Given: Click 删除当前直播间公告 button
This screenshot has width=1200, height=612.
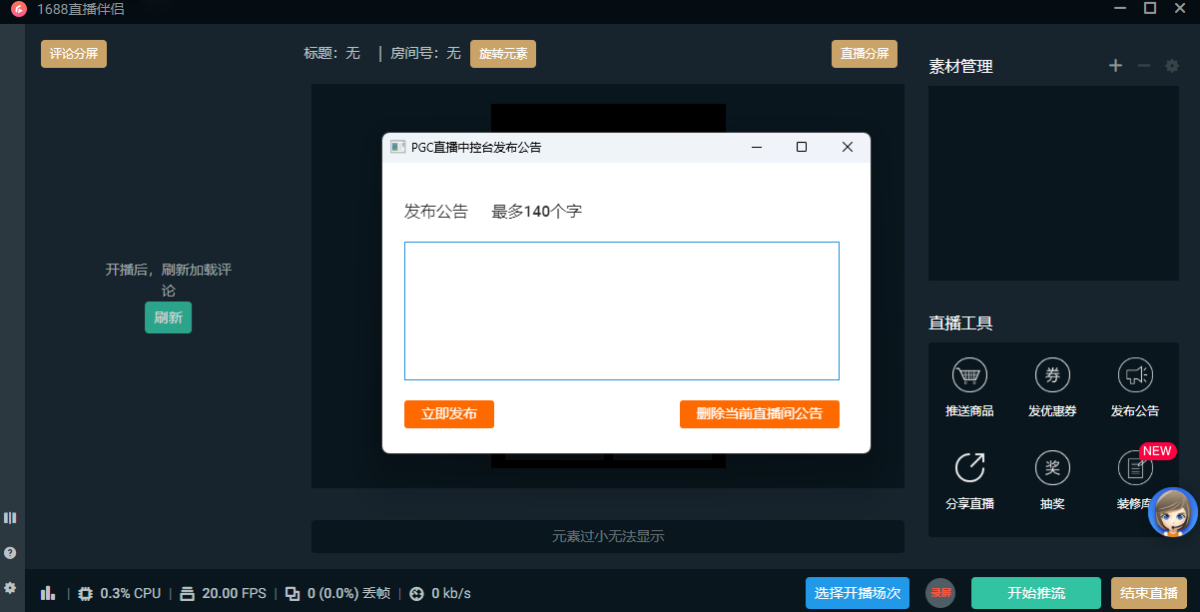Looking at the screenshot, I should click(x=759, y=413).
